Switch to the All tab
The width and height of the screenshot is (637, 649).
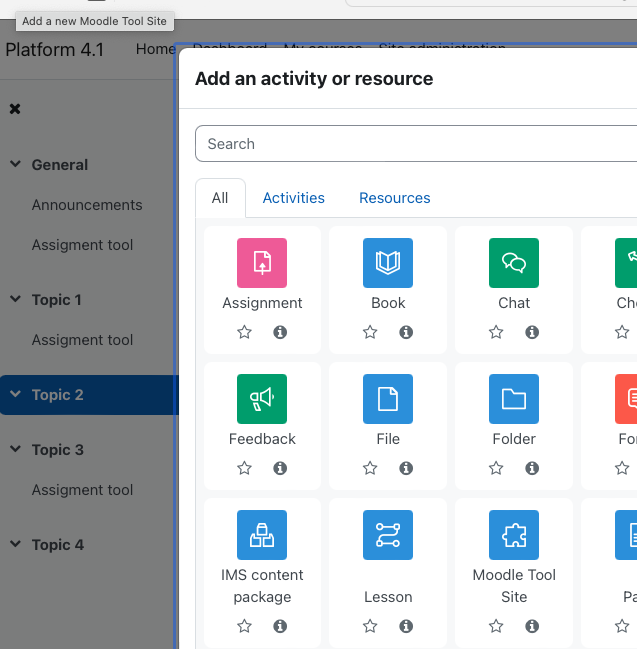click(x=220, y=198)
